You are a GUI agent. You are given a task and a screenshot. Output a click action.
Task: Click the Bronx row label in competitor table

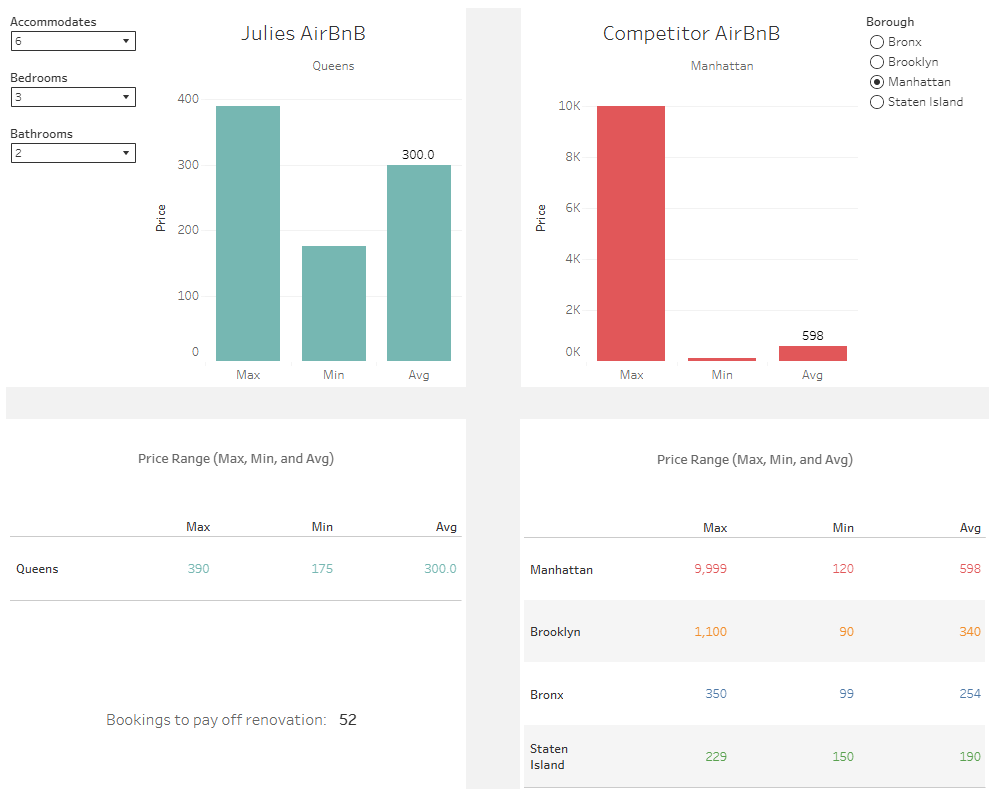point(546,695)
